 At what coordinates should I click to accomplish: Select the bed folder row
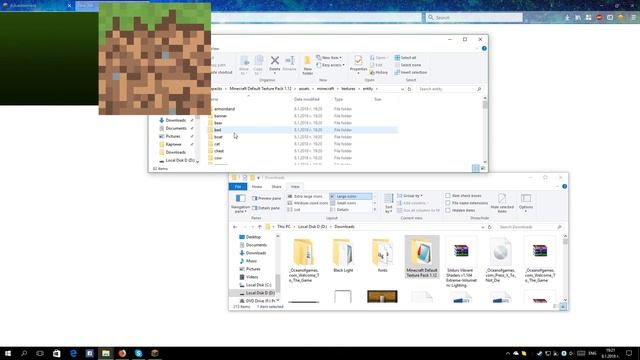(302, 130)
